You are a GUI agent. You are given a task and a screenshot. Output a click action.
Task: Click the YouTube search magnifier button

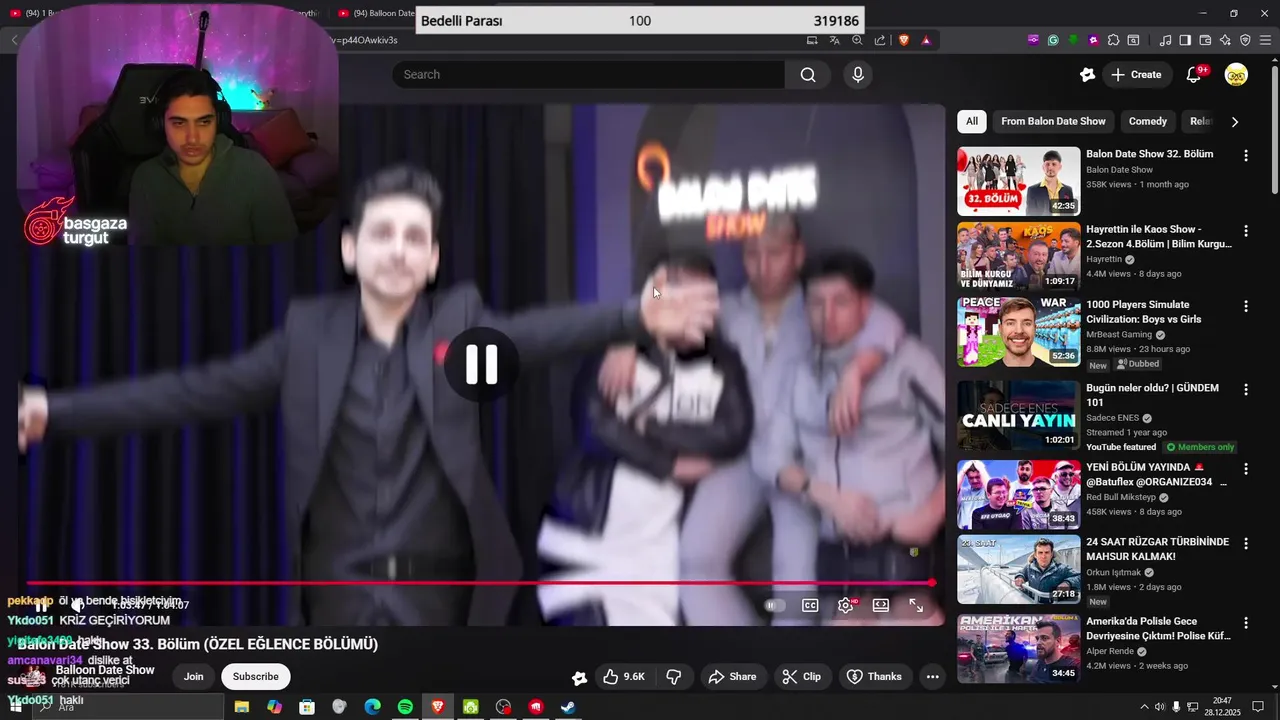pos(808,75)
